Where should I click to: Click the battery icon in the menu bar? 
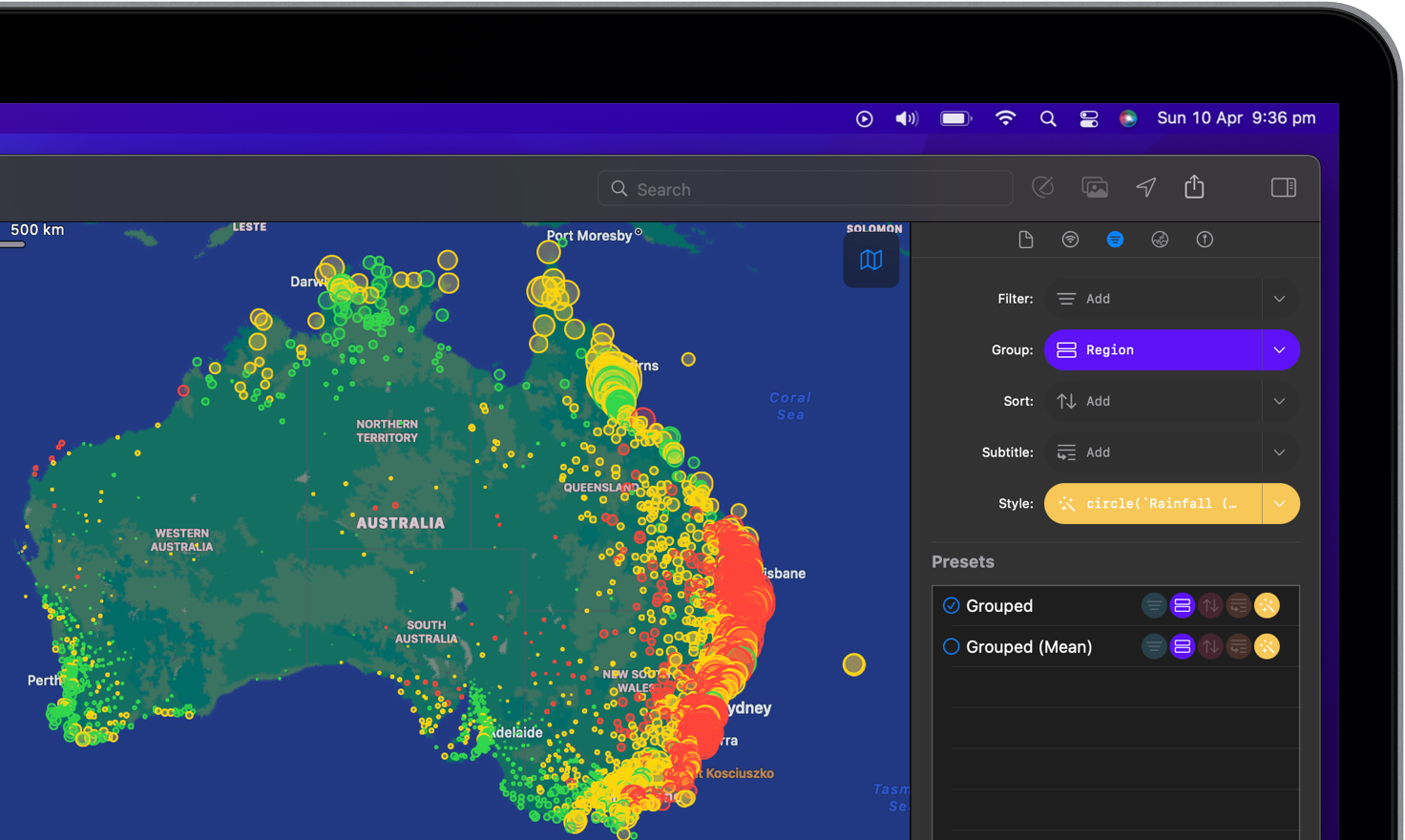955,118
